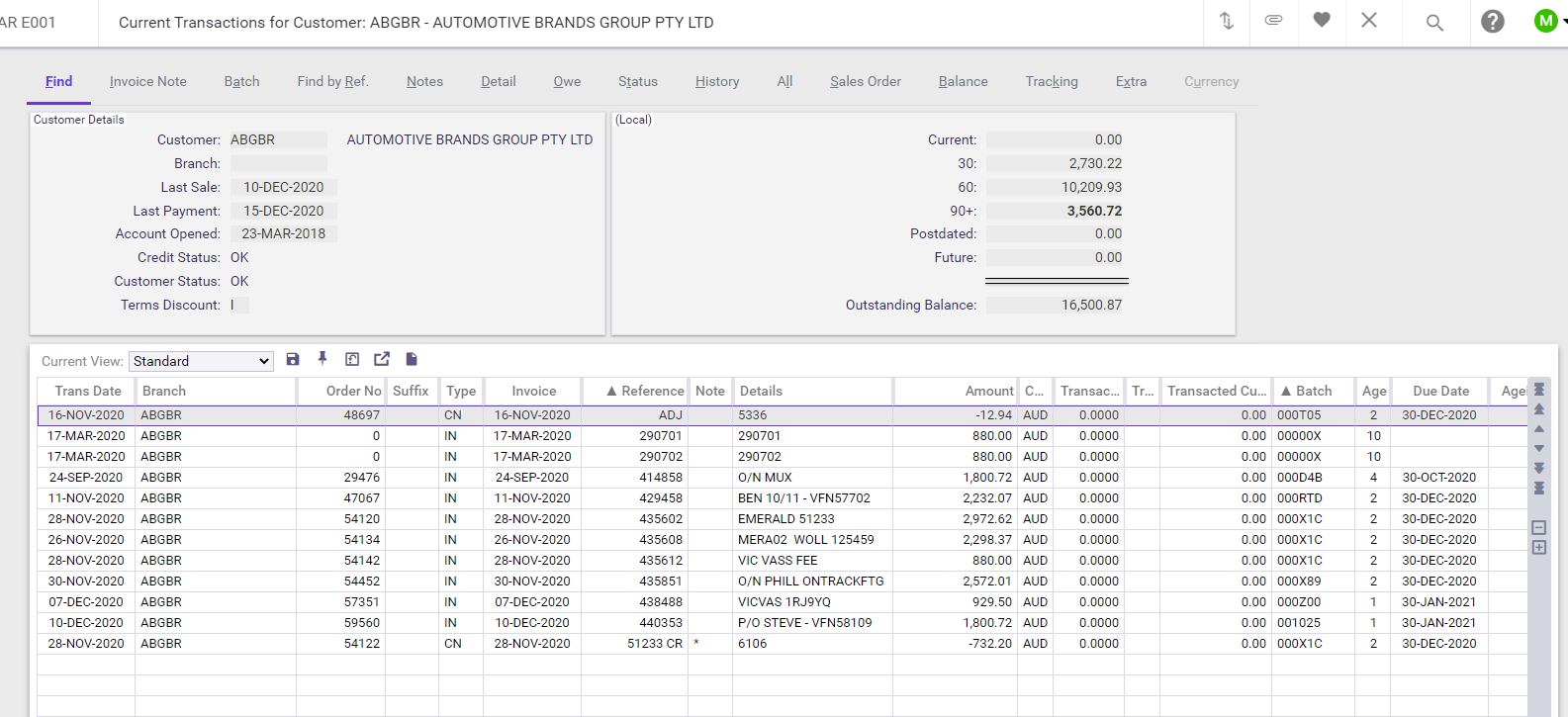Switch to the Owe tab
The width and height of the screenshot is (1568, 717).
tap(567, 81)
